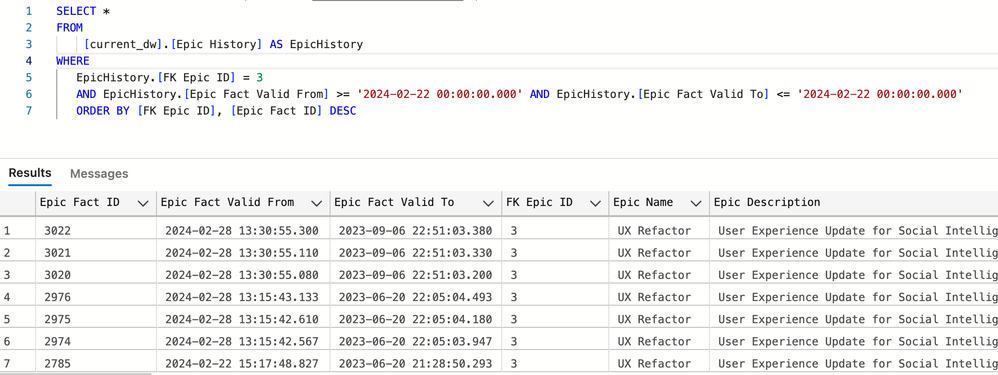This screenshot has height=375, width=998.
Task: Click Epic Description cell in row 2785
Action: (x=854, y=364)
